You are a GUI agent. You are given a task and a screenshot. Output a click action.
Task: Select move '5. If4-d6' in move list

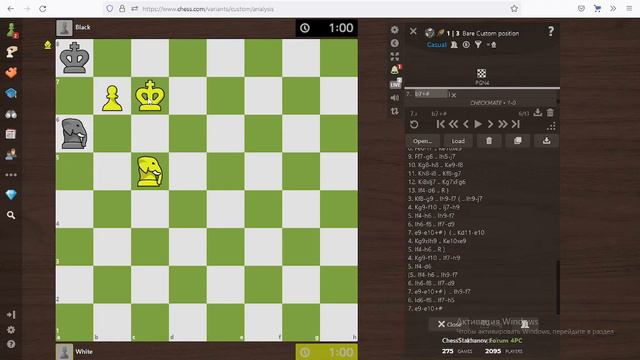420,267
